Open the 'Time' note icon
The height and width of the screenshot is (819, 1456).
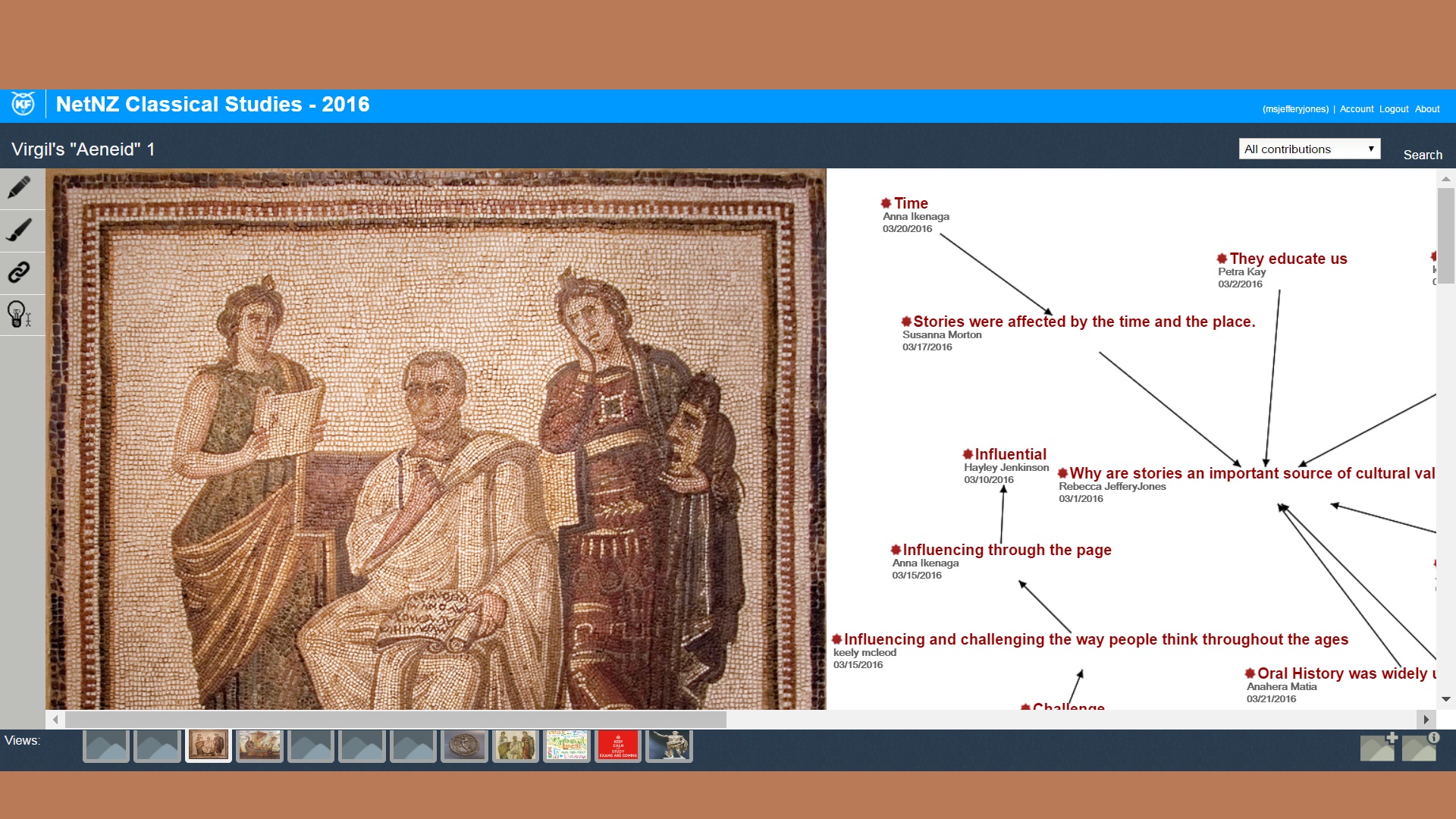886,203
